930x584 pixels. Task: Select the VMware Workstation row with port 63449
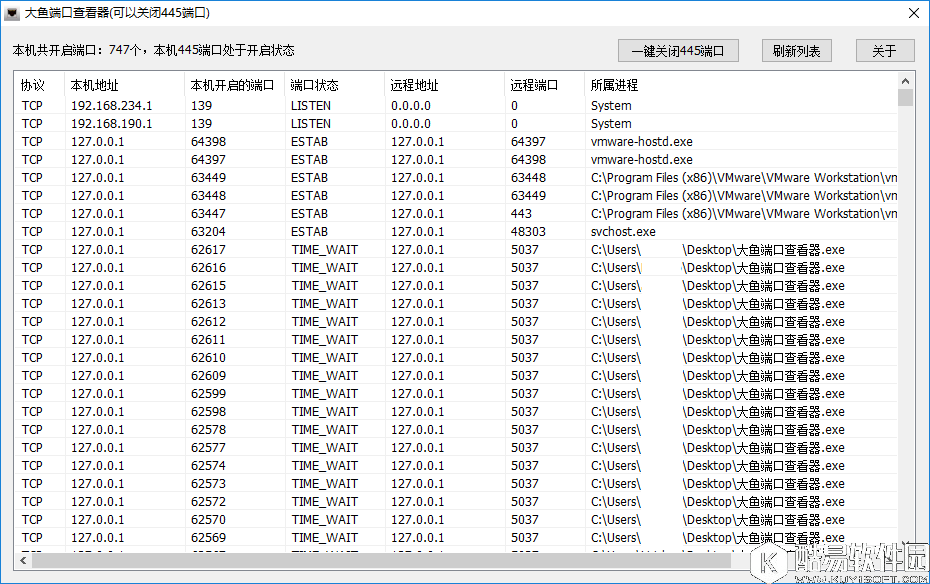pyautogui.click(x=300, y=177)
